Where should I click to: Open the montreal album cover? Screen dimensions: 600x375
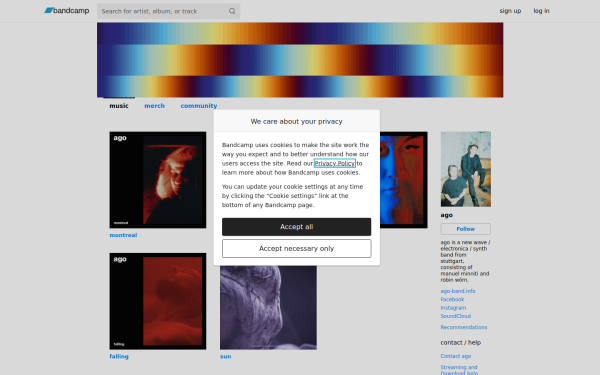click(x=158, y=180)
